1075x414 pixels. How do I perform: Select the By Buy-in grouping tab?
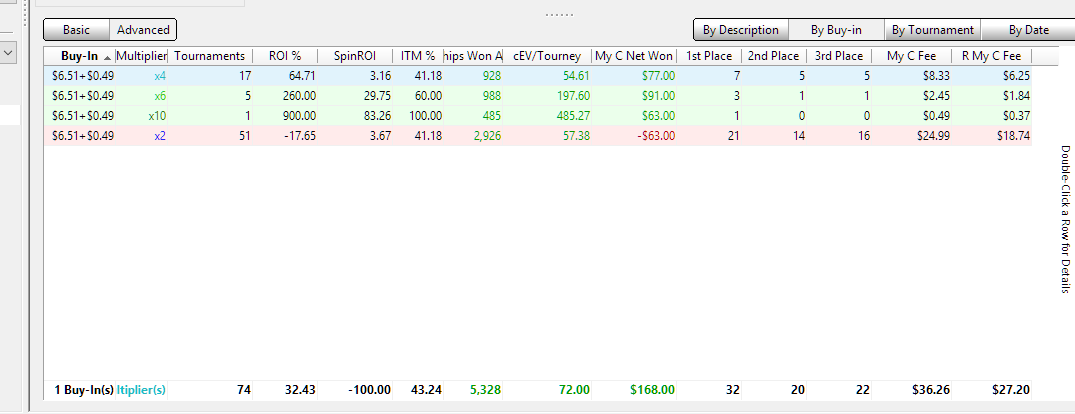click(836, 30)
